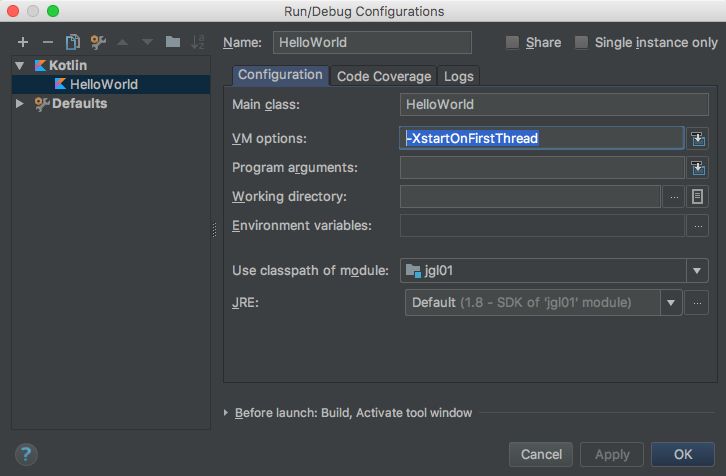Screen dimensions: 726x476
Task: Click the Working directory field
Action: [530, 197]
